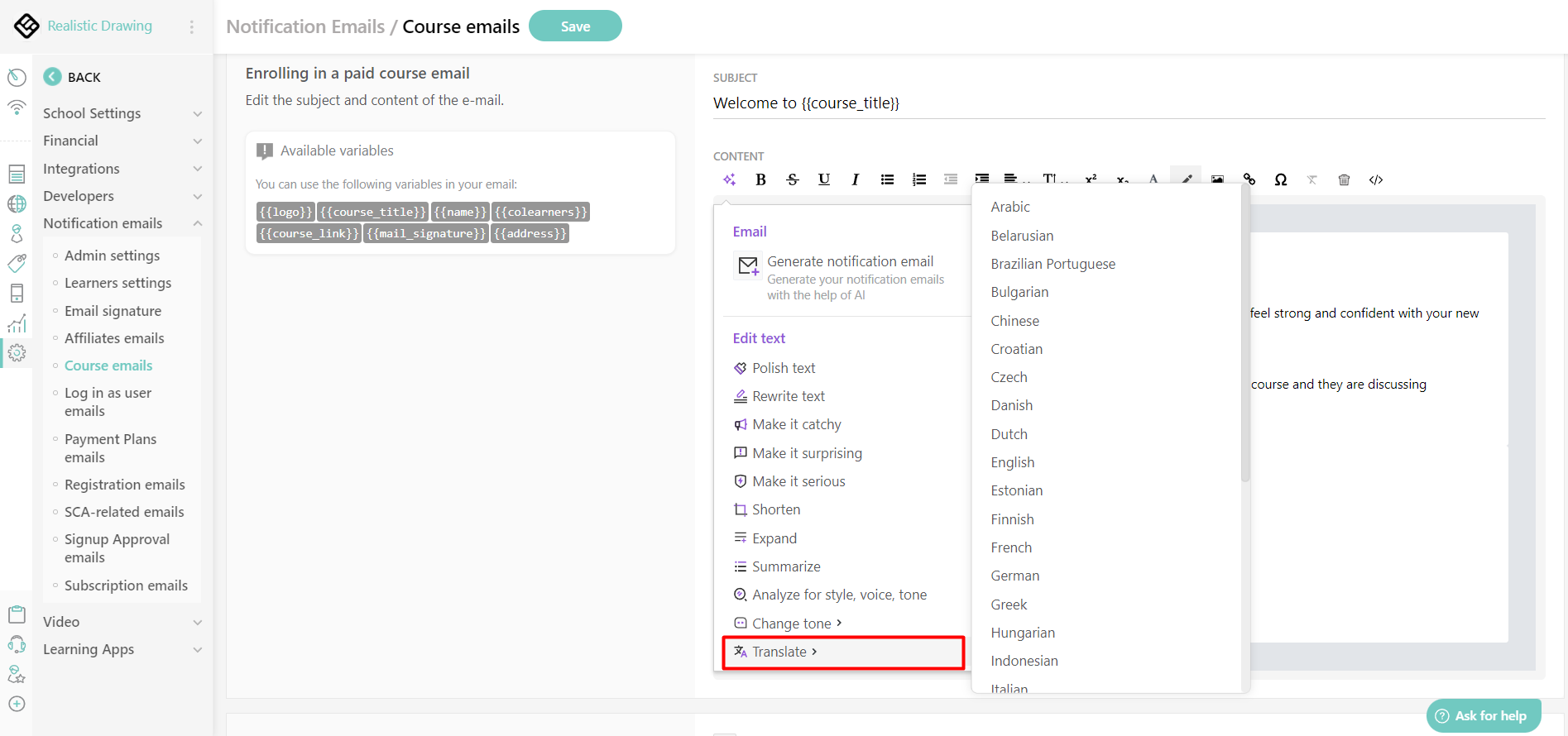The width and height of the screenshot is (1568, 736).
Task: Apply strikethrough formatting
Action: click(x=792, y=179)
